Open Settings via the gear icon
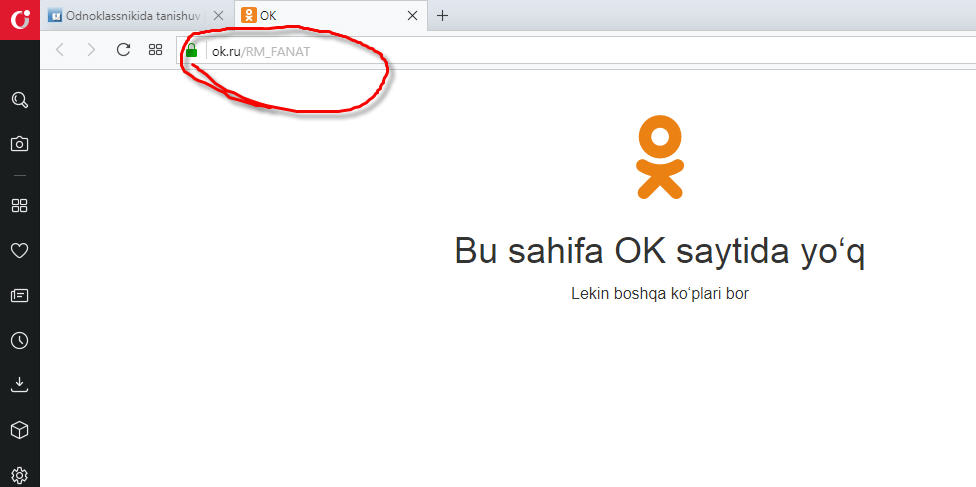 19,474
